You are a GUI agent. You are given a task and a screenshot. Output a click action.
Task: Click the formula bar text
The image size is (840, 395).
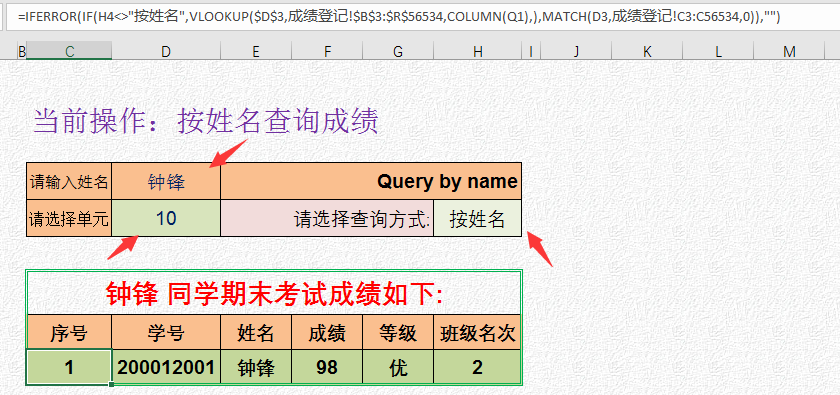click(399, 18)
